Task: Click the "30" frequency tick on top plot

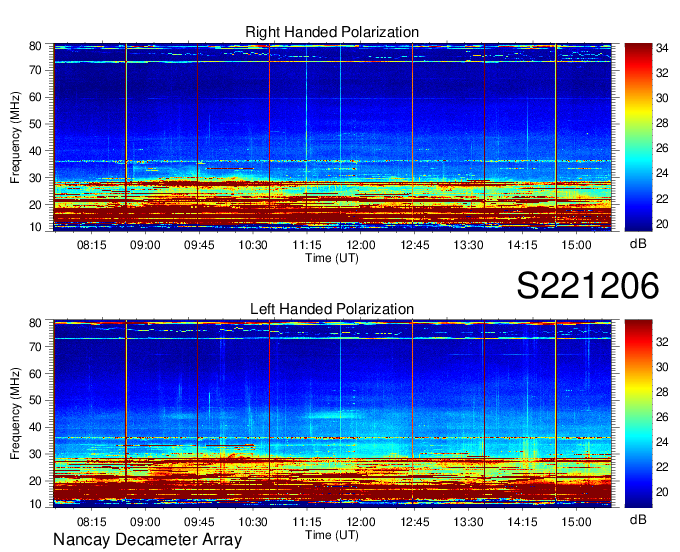Action: (35, 178)
